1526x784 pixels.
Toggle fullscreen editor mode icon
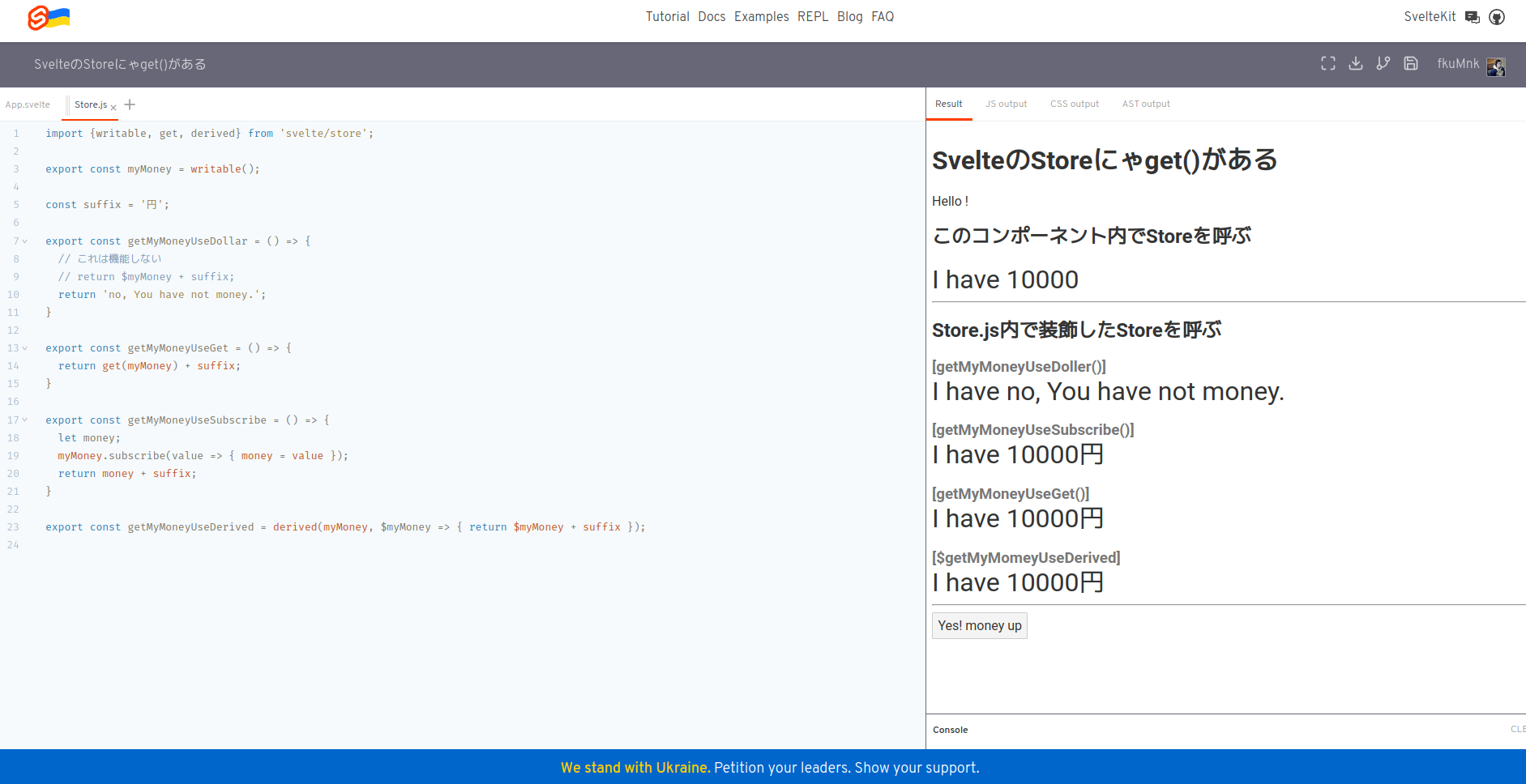pyautogui.click(x=1328, y=63)
